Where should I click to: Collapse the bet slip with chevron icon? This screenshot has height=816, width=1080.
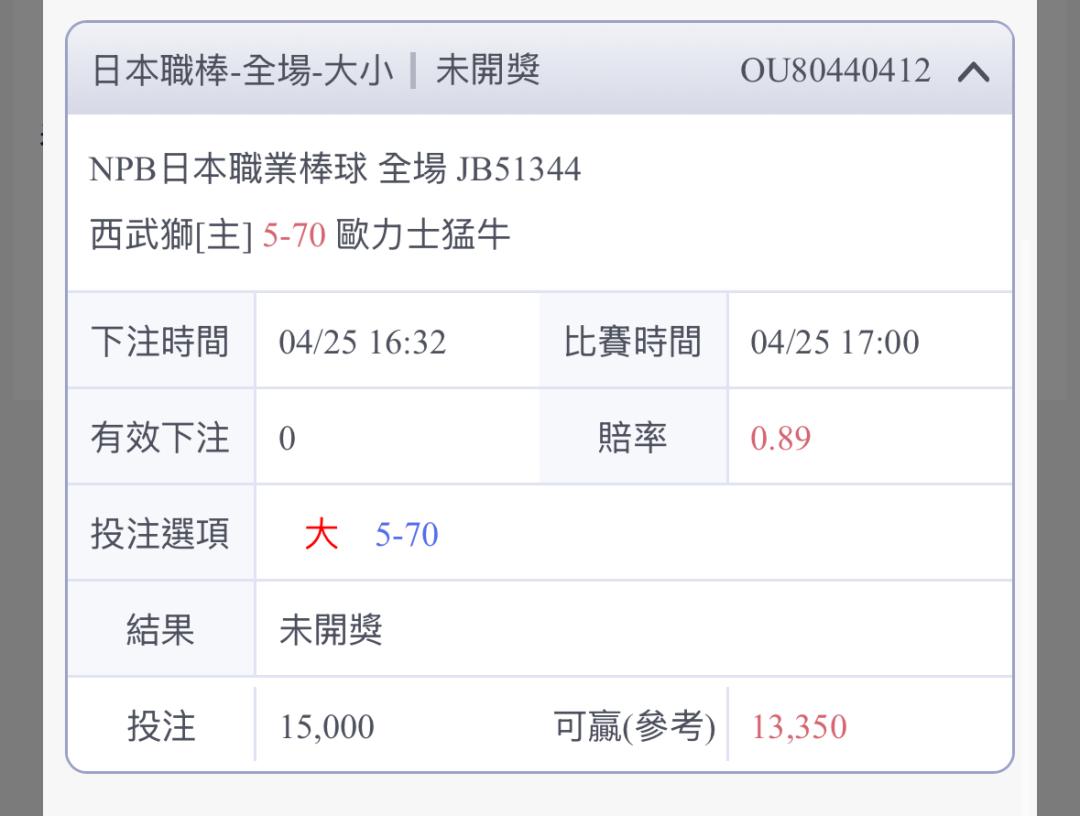pyautogui.click(x=973, y=72)
